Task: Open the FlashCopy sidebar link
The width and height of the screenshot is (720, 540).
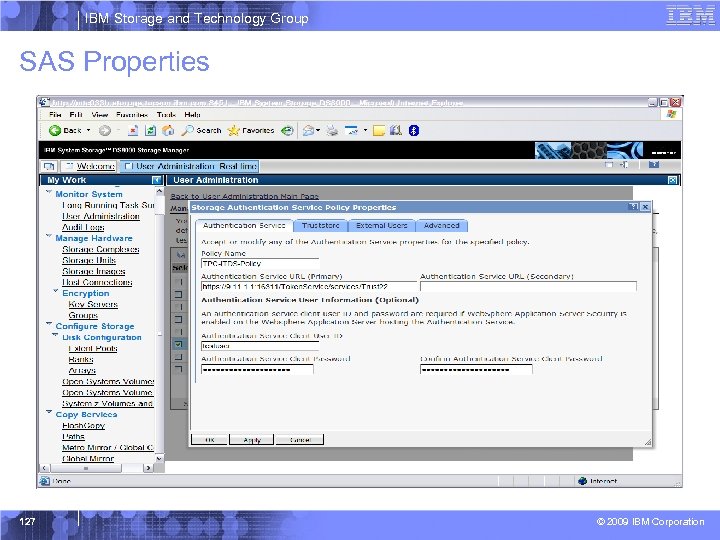Action: click(x=84, y=425)
